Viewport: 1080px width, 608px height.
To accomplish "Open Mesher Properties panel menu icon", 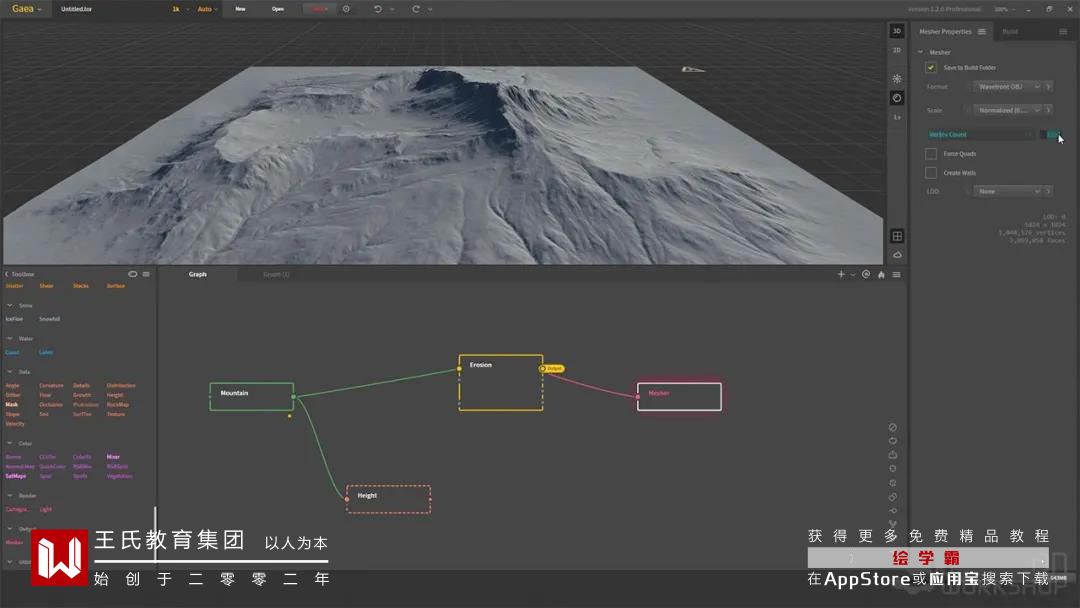I will pyautogui.click(x=982, y=32).
